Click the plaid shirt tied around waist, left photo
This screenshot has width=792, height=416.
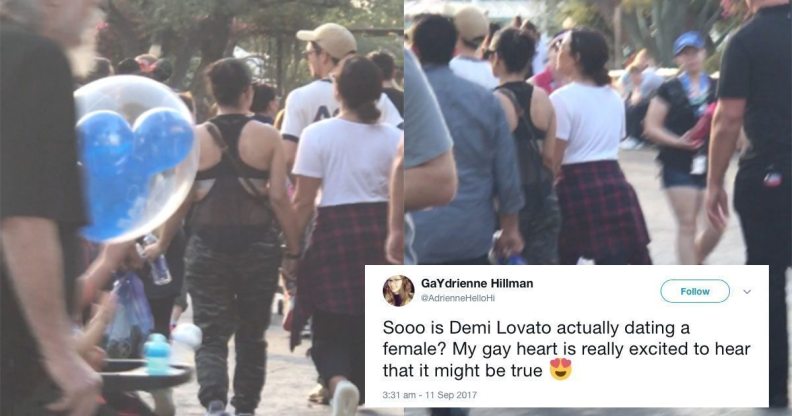click(339, 263)
